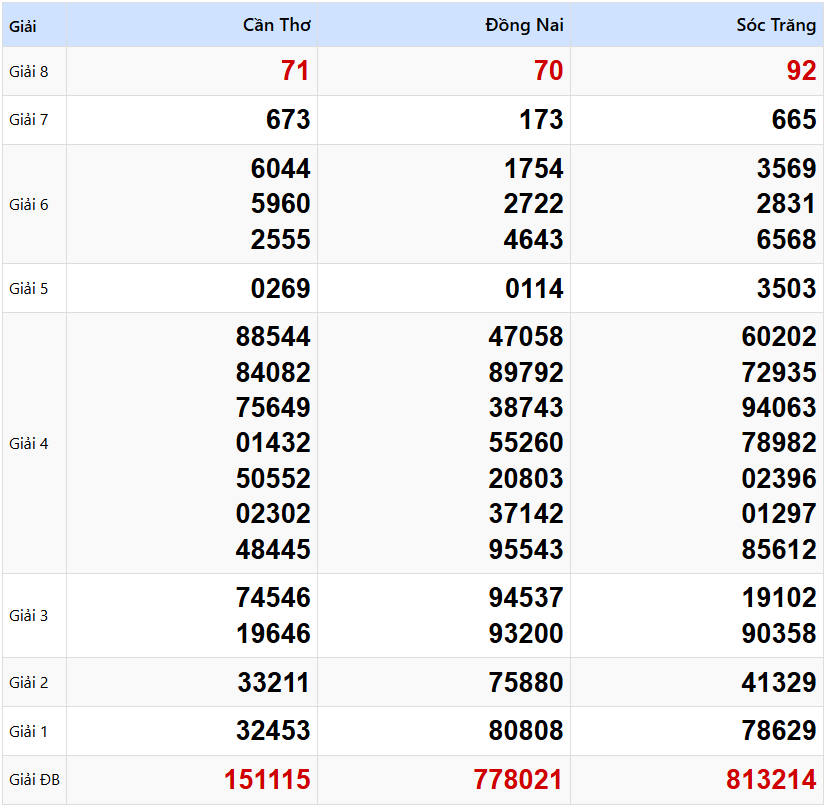
Task: Click Sóc Trăng special prize number 813214
Action: tap(772, 780)
